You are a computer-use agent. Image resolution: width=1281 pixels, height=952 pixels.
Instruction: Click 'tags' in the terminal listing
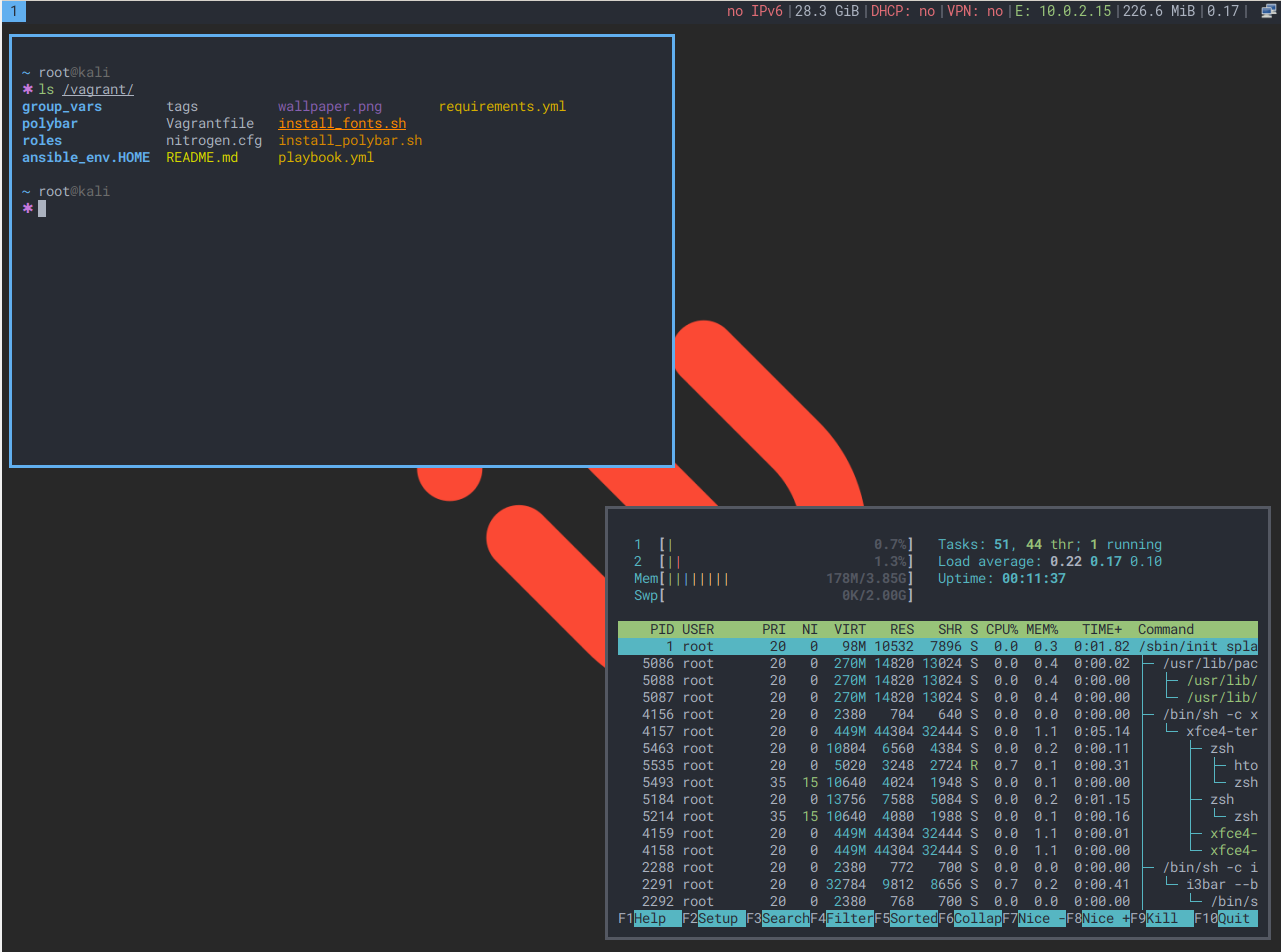[182, 106]
